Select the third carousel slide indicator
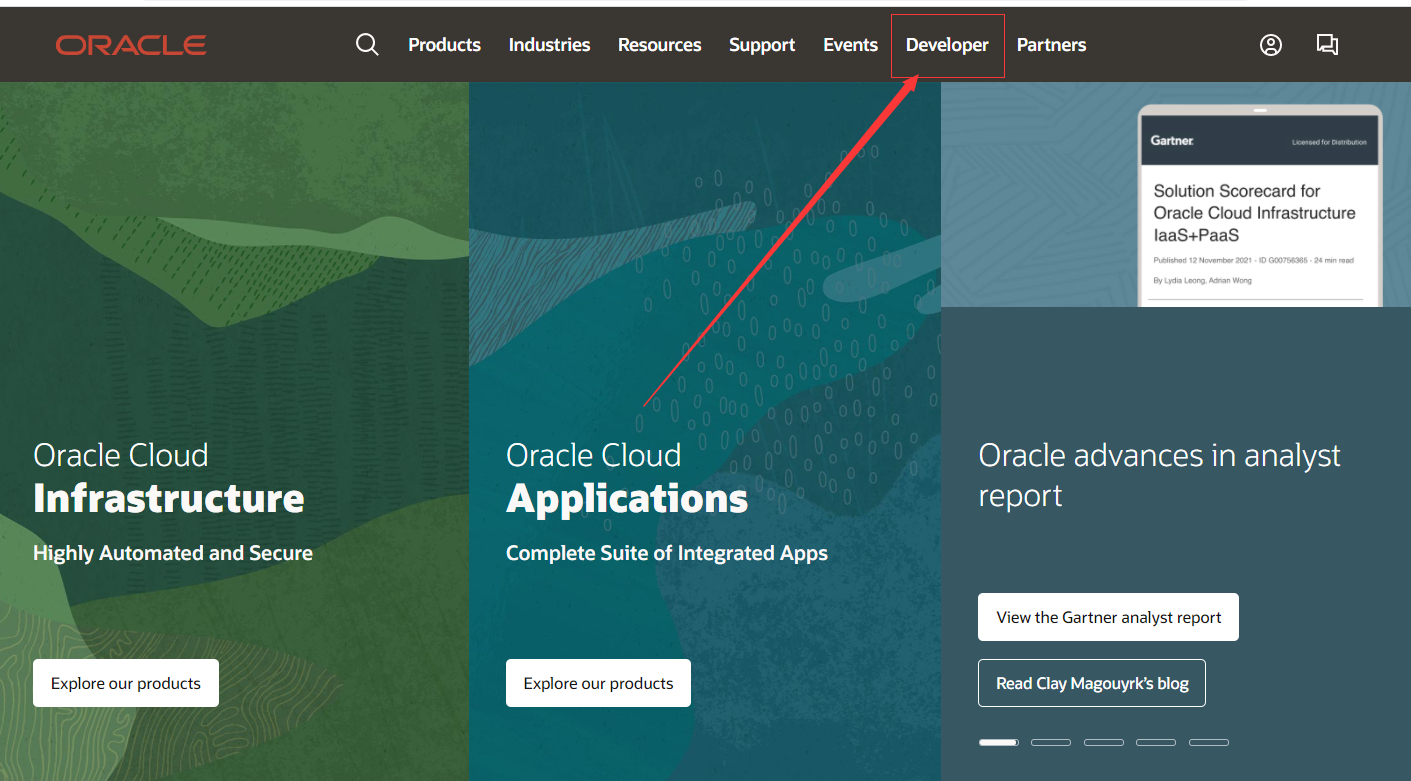The height and width of the screenshot is (781, 1411). (1104, 742)
